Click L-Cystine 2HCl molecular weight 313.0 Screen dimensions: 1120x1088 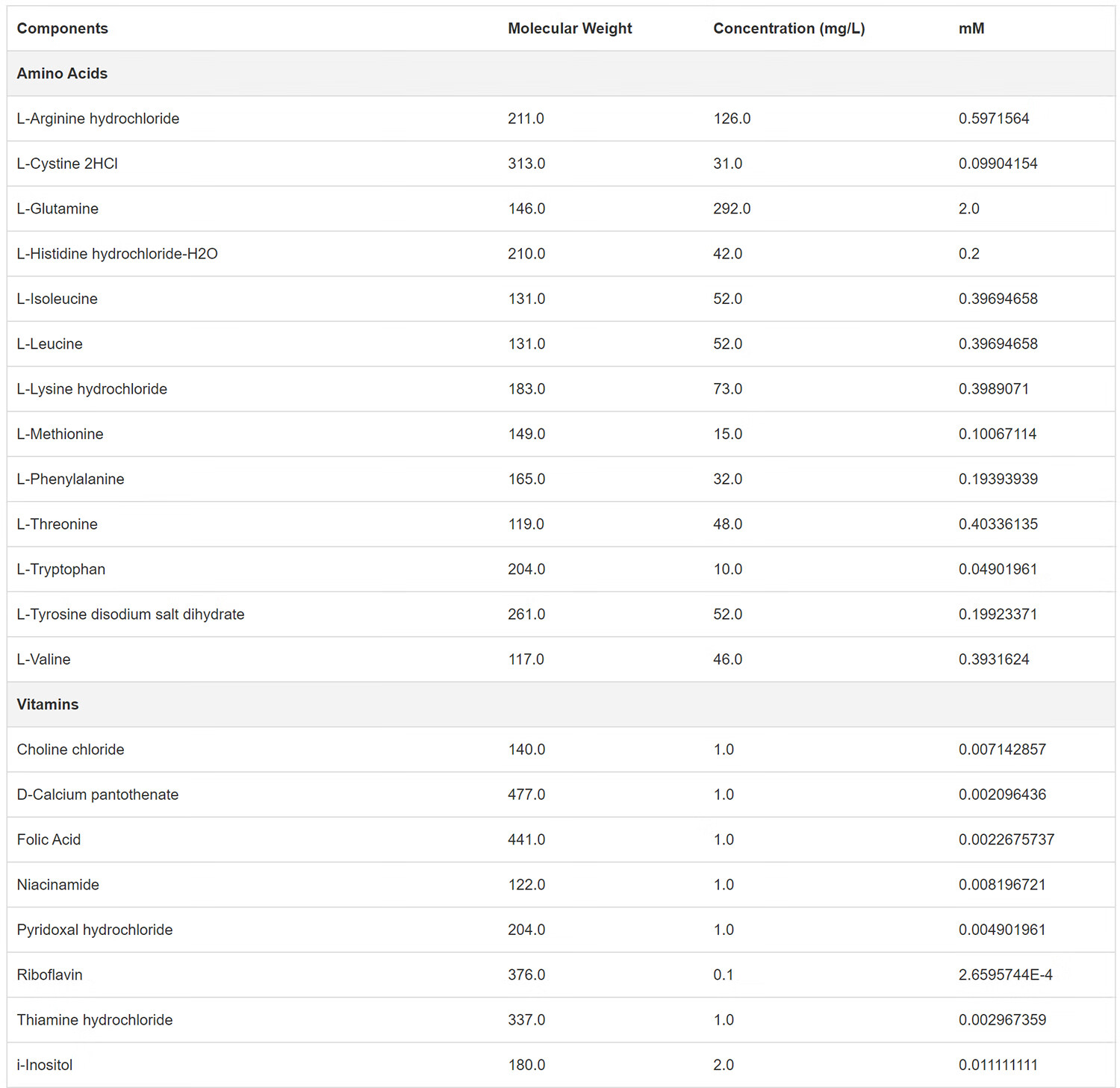[526, 164]
